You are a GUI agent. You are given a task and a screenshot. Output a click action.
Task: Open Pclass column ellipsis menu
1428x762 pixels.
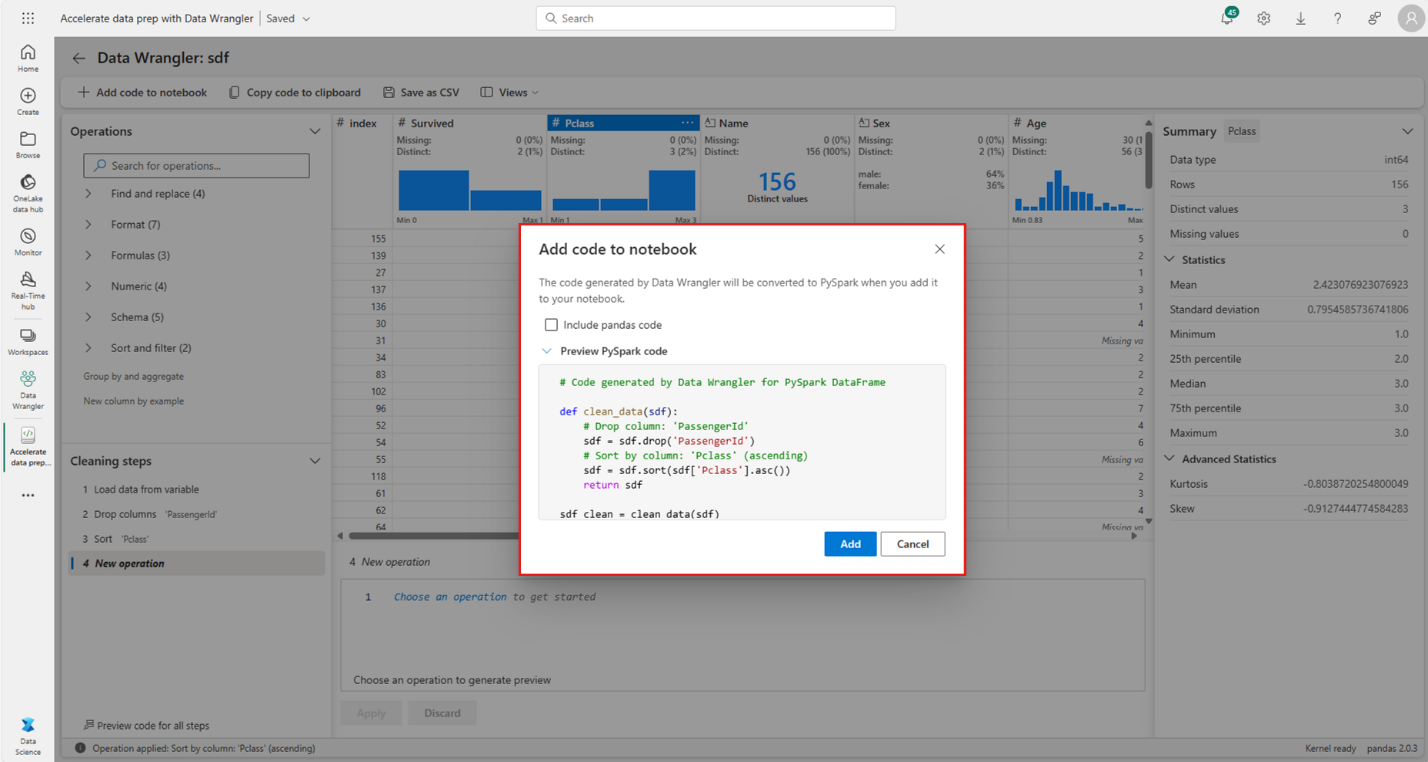(687, 123)
